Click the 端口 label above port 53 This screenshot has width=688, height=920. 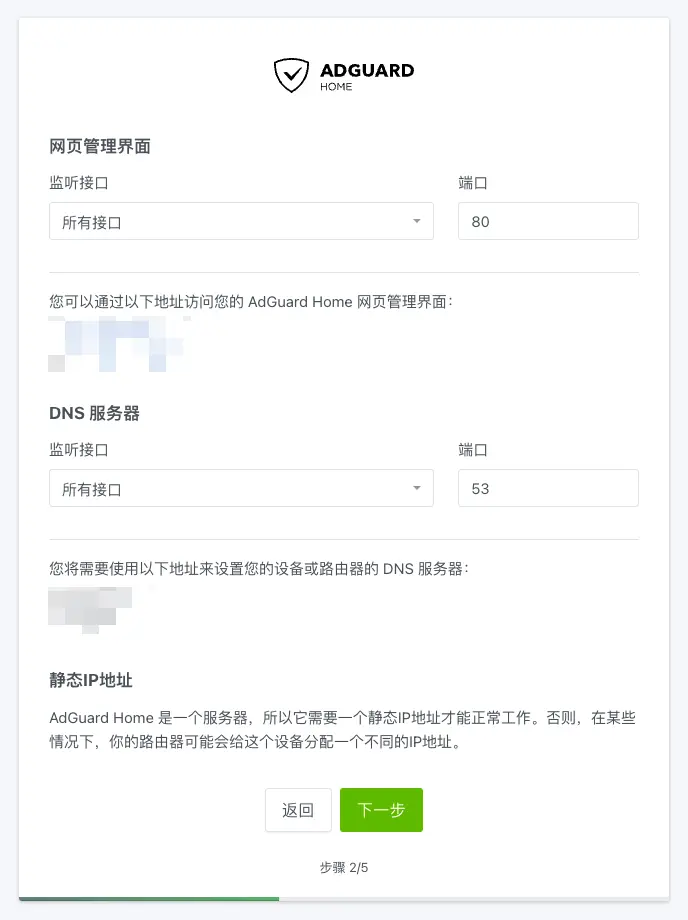tap(472, 450)
